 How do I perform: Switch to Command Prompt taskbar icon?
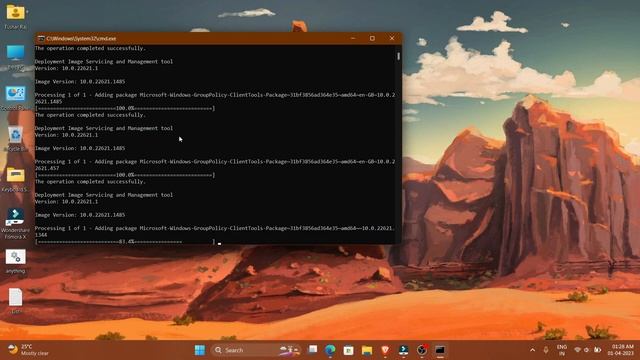coord(440,350)
